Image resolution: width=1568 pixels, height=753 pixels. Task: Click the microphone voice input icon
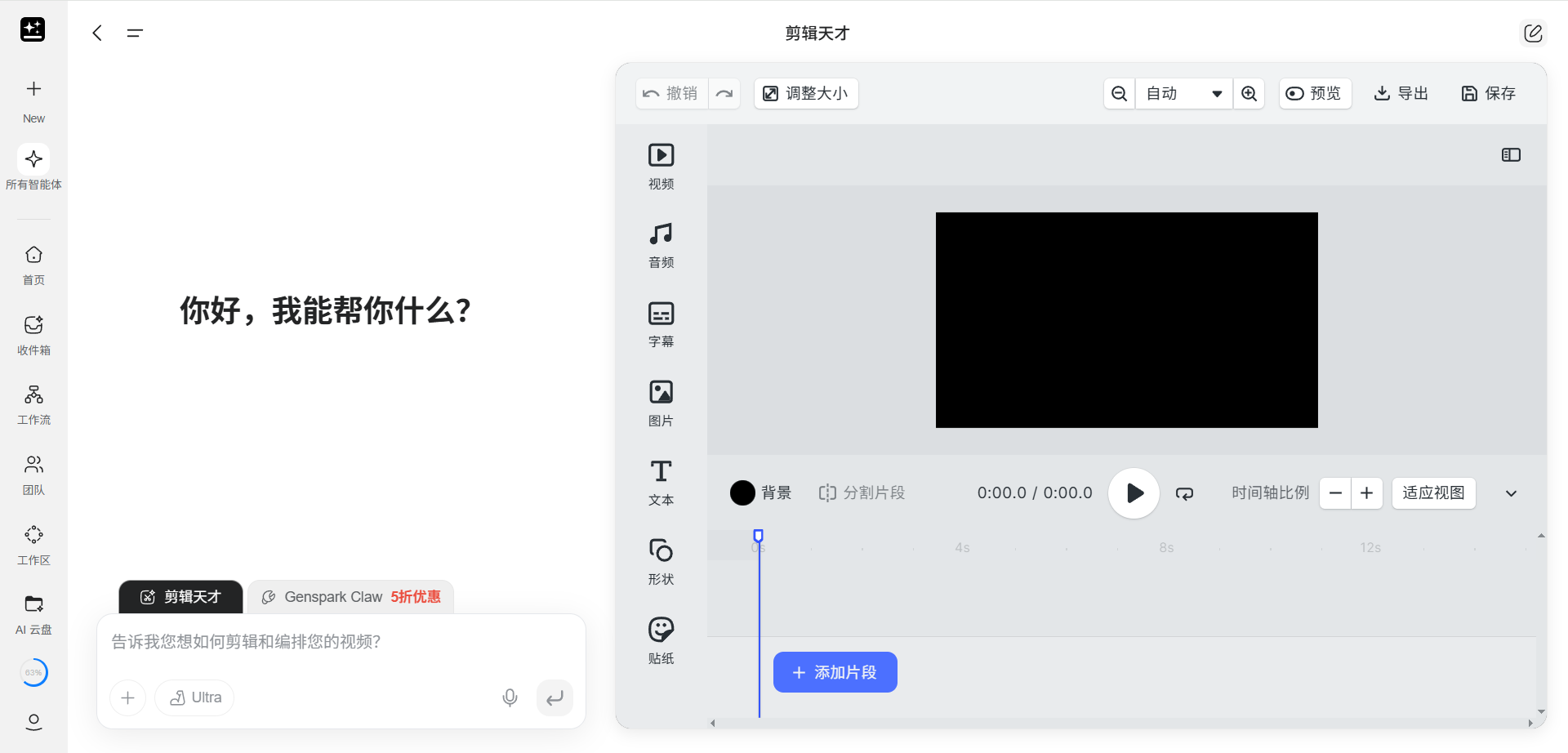tap(510, 697)
